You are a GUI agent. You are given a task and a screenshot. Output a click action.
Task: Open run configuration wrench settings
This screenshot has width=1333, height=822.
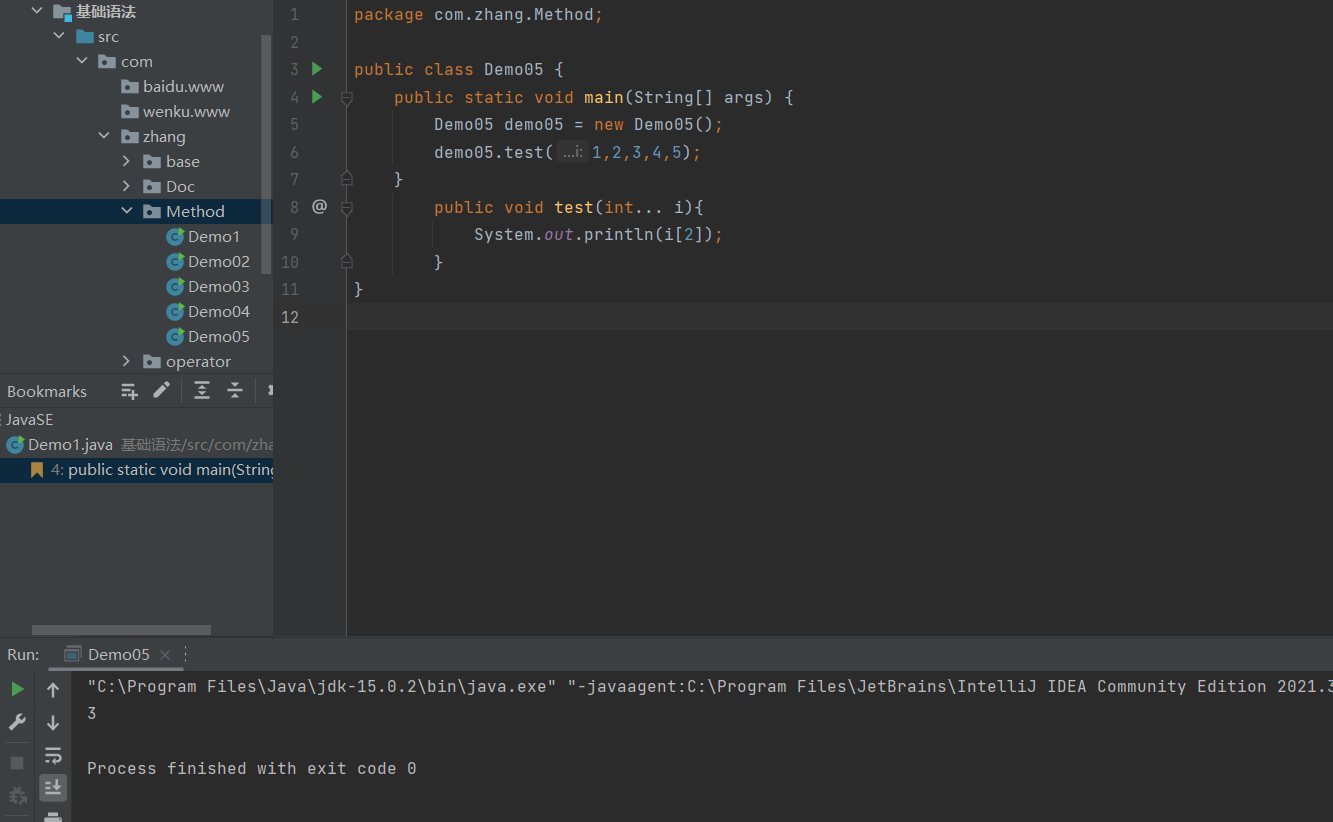click(x=17, y=722)
